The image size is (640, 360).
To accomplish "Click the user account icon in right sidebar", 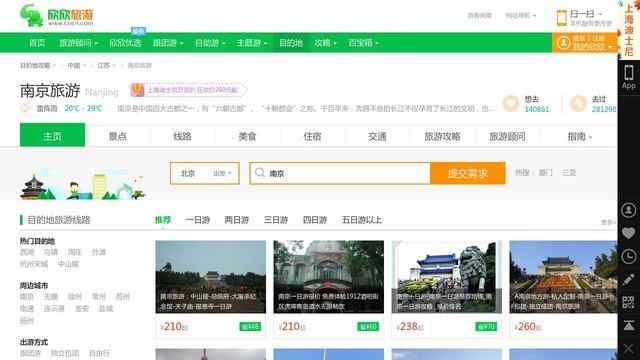I will coord(629,210).
